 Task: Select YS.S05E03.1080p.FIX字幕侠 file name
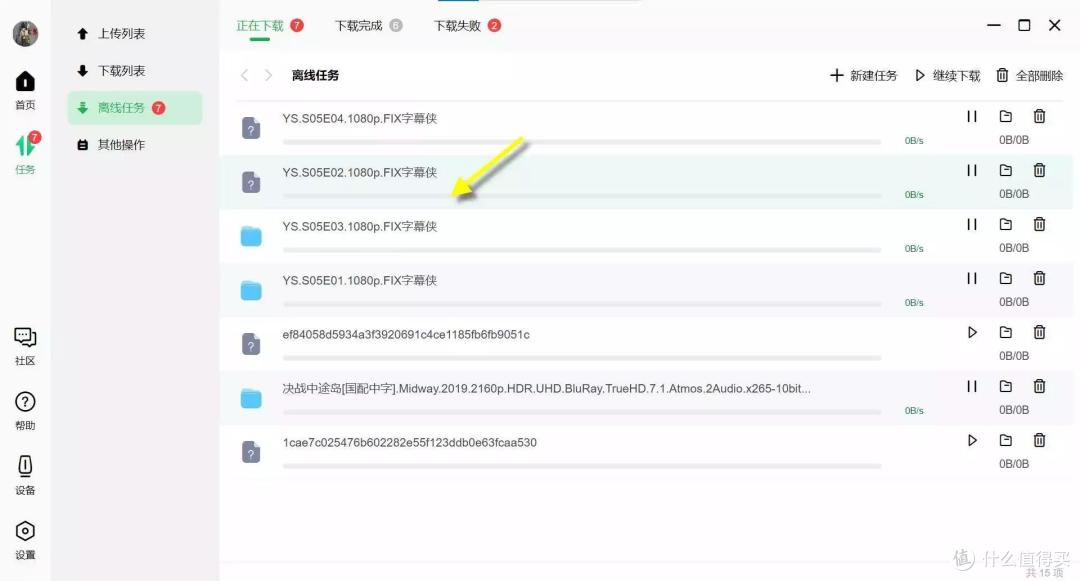point(360,226)
